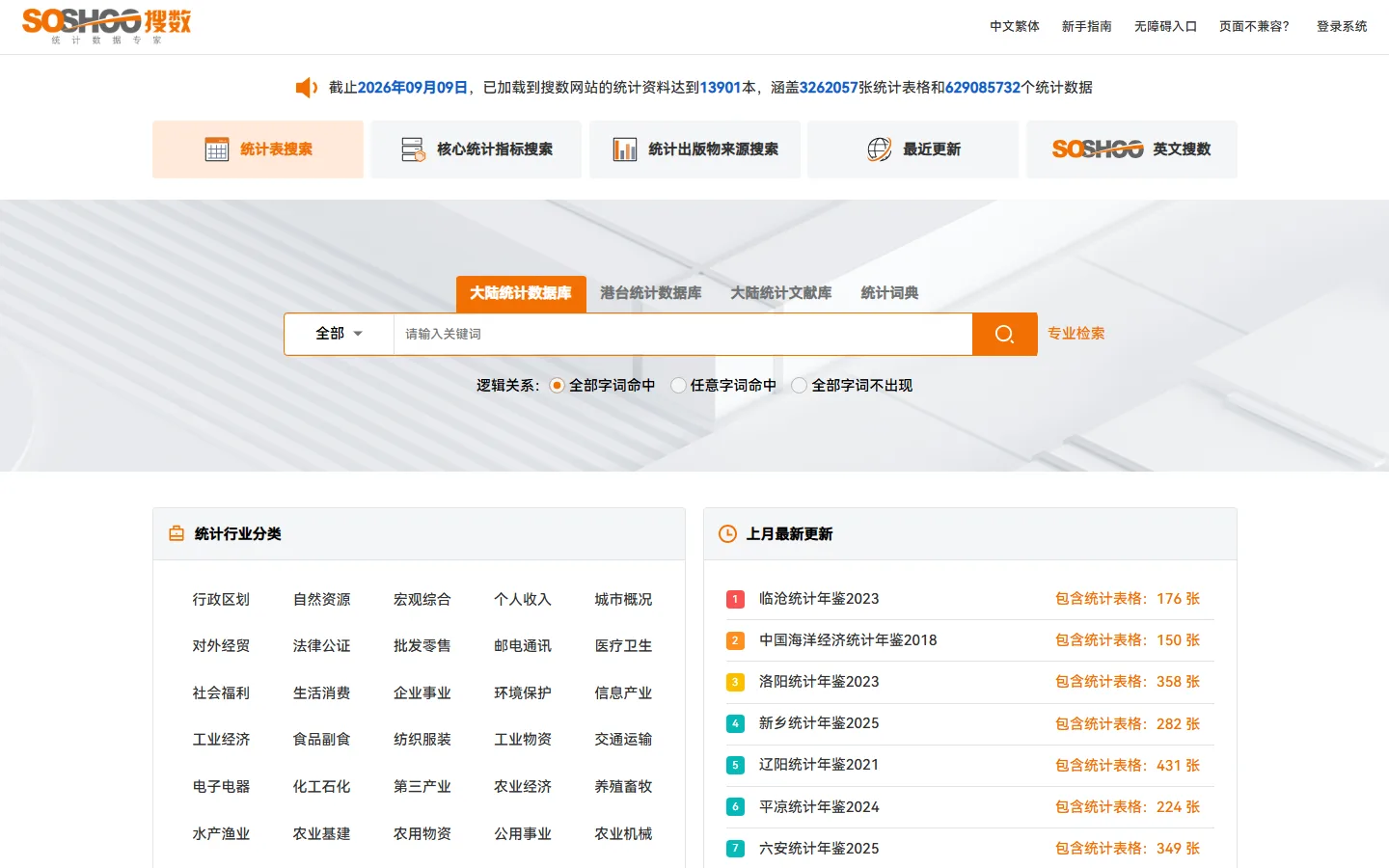Click the 登录系统 login link
This screenshot has height=868, width=1389.
[x=1342, y=27]
